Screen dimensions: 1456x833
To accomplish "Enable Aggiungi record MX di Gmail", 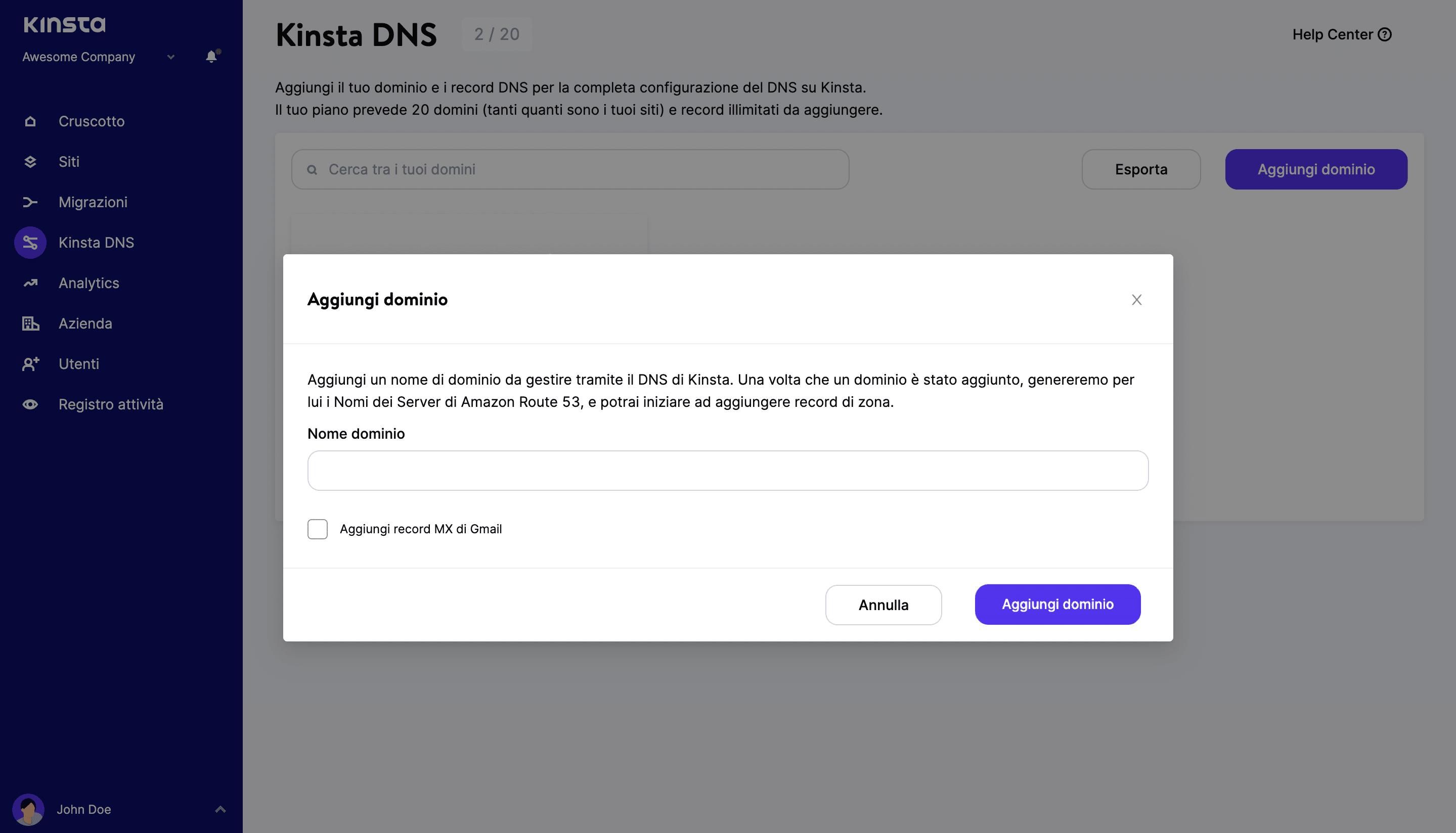I will click(x=318, y=529).
